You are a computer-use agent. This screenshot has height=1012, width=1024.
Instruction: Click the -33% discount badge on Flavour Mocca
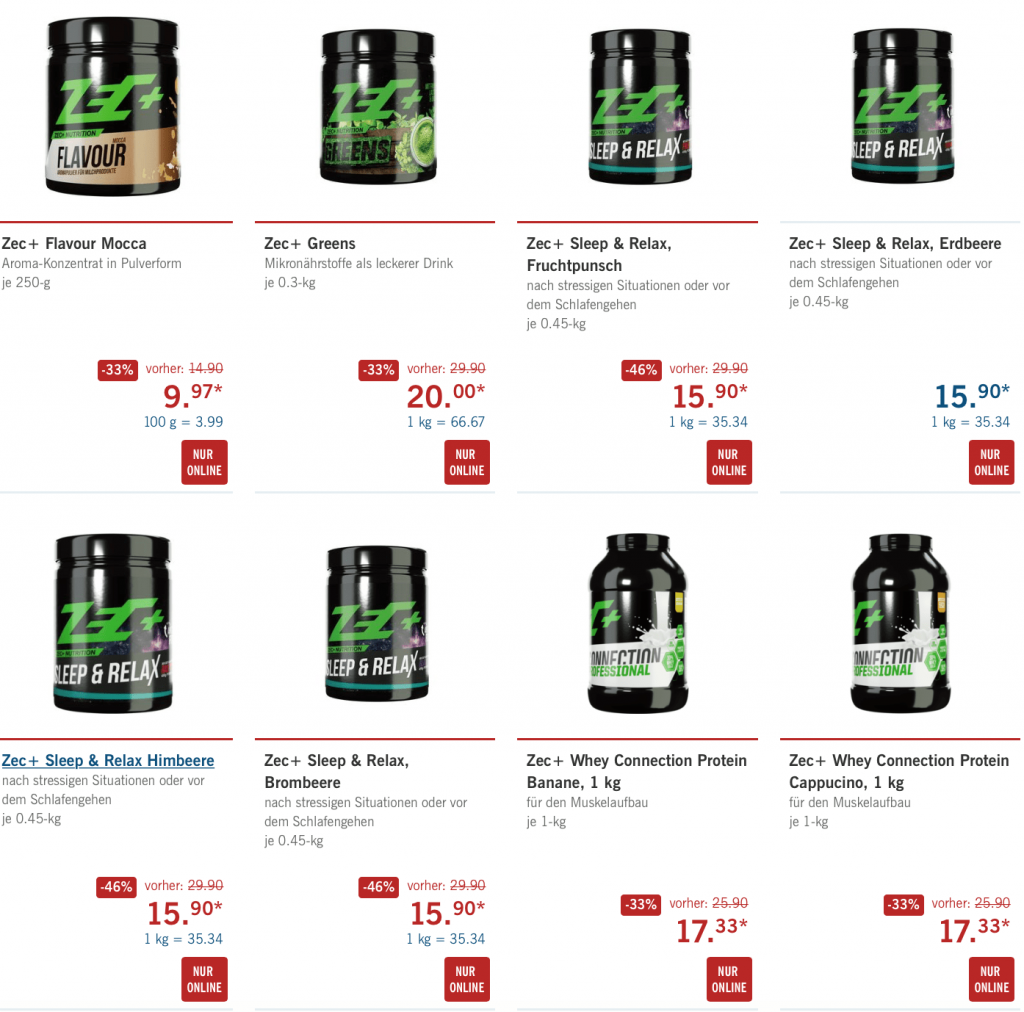coord(118,370)
